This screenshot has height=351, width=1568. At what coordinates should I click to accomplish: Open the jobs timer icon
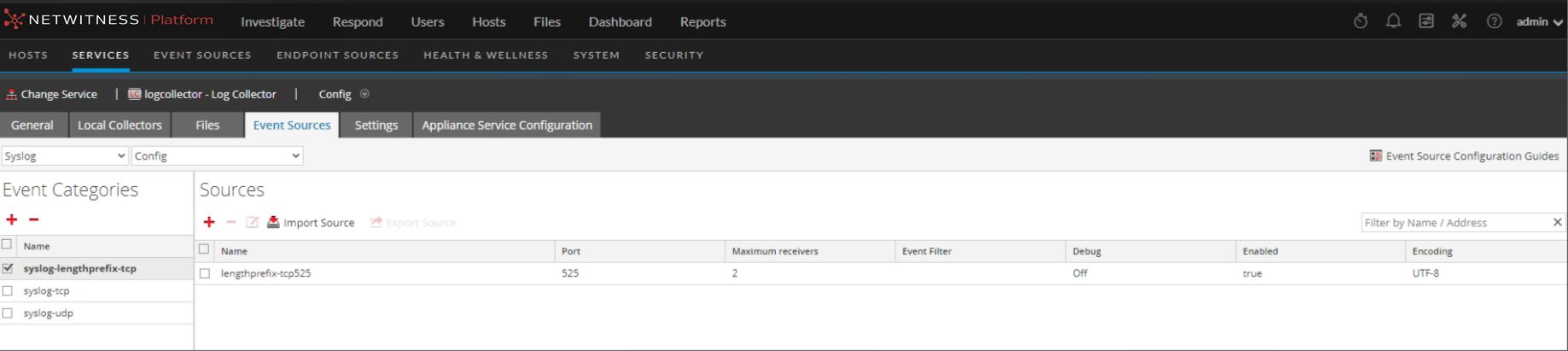pos(1361,21)
